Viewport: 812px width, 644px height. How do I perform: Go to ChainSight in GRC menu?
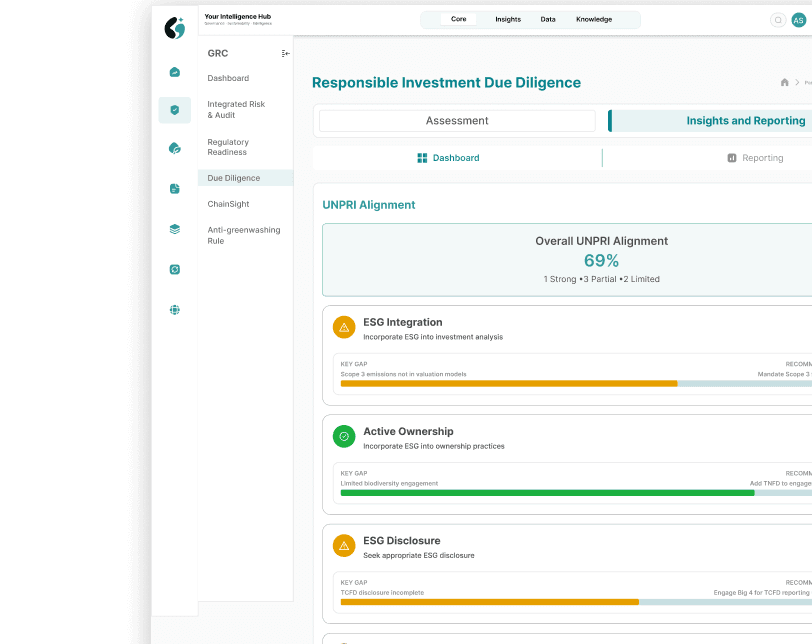pos(228,204)
